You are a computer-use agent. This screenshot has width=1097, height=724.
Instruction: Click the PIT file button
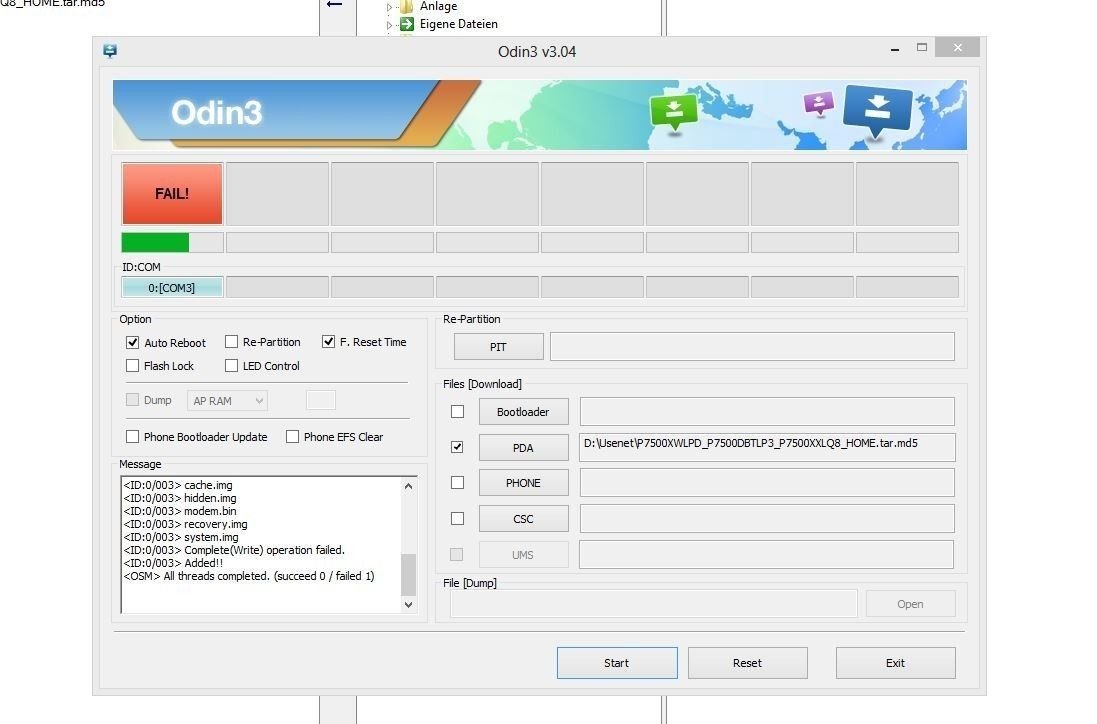point(498,346)
